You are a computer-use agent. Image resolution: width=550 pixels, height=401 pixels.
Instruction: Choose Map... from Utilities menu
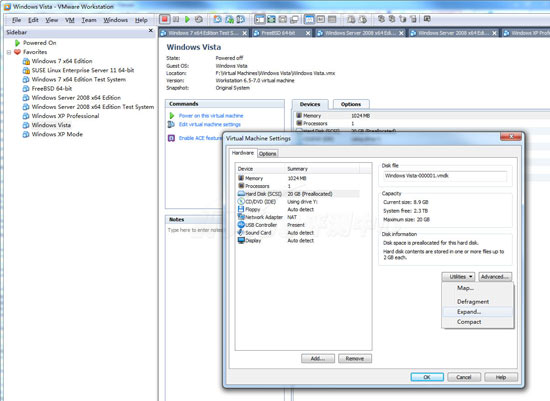click(x=477, y=288)
